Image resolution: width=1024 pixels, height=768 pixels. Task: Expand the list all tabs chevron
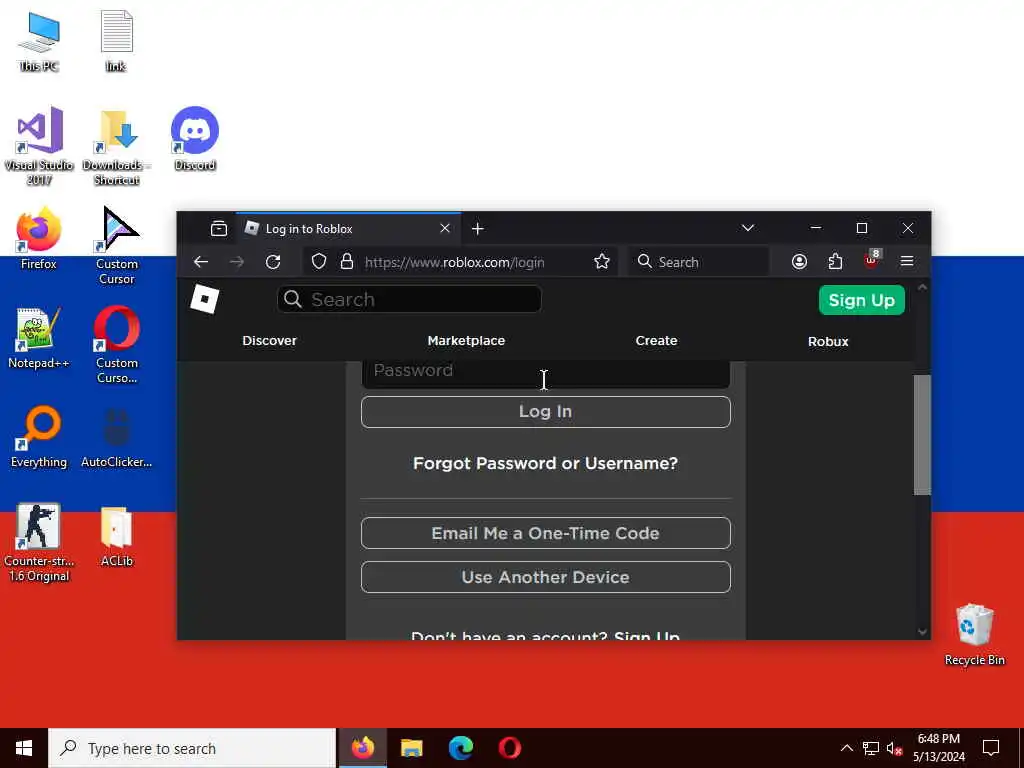coord(748,228)
